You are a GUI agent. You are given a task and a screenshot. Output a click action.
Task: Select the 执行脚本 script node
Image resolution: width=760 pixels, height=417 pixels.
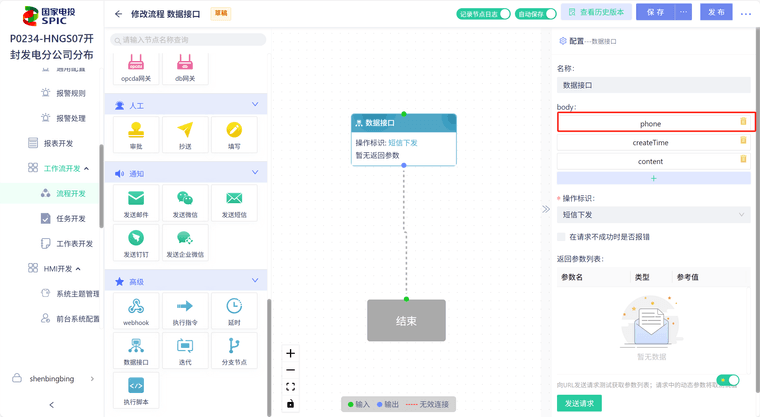pyautogui.click(x=136, y=390)
